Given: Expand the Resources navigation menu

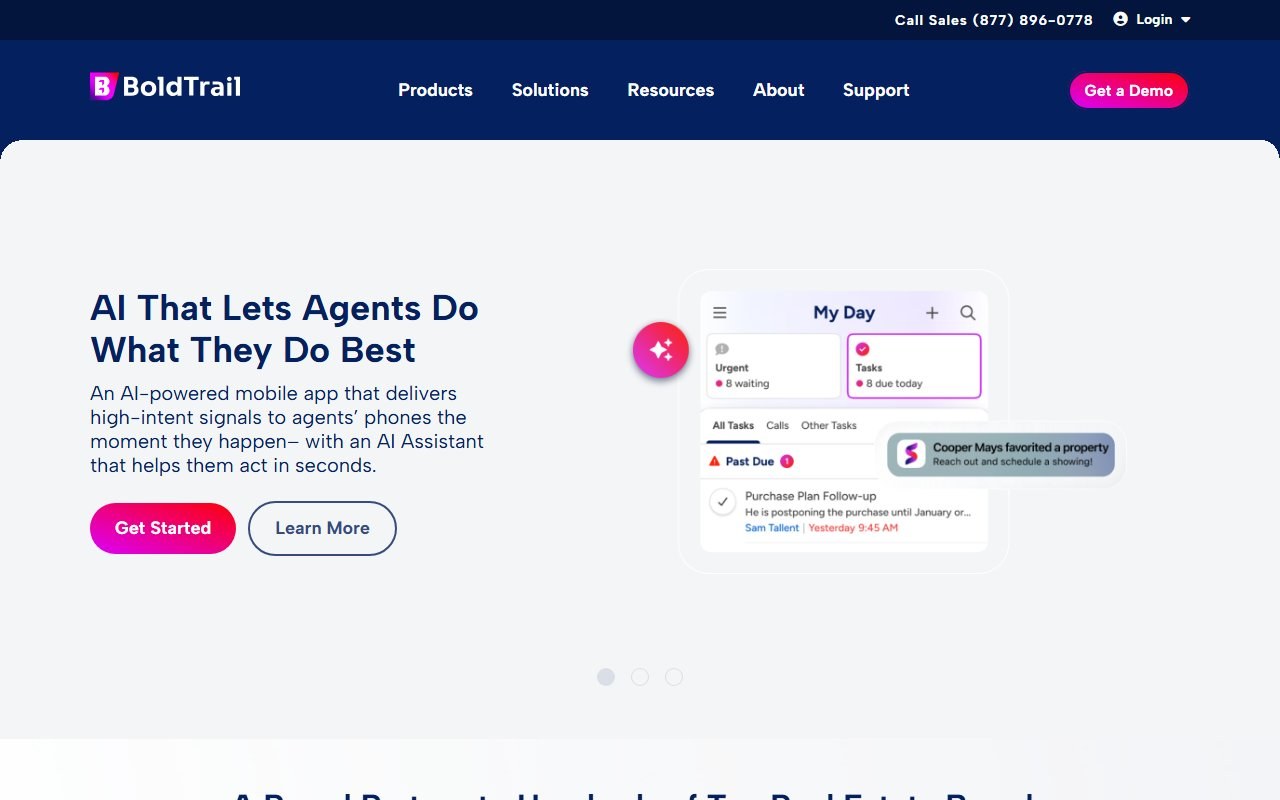Looking at the screenshot, I should 670,90.
